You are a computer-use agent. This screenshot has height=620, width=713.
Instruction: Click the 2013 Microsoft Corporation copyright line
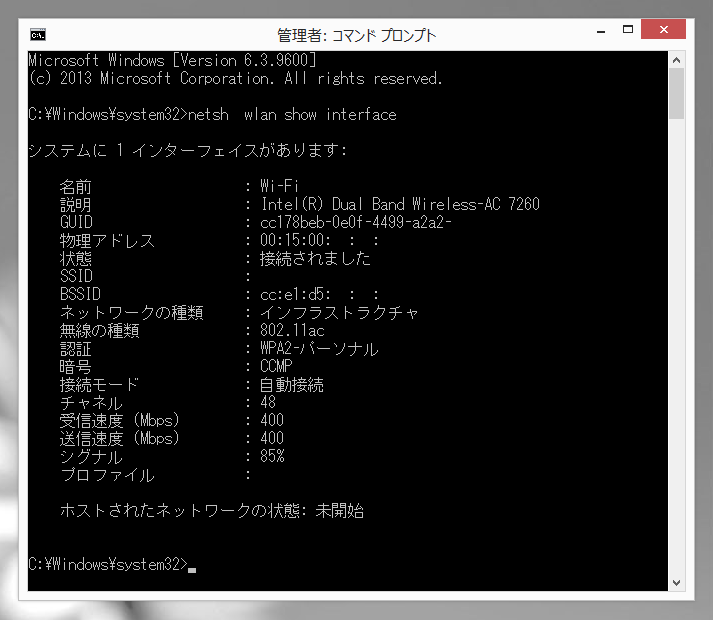[235, 79]
